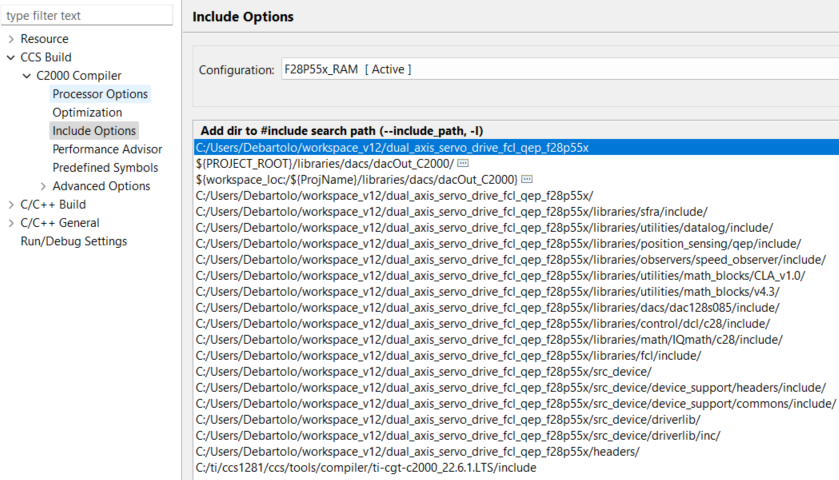Select the ti-cgt-c2000 compiler include path
Screen dimensions: 839x480
tap(366, 467)
